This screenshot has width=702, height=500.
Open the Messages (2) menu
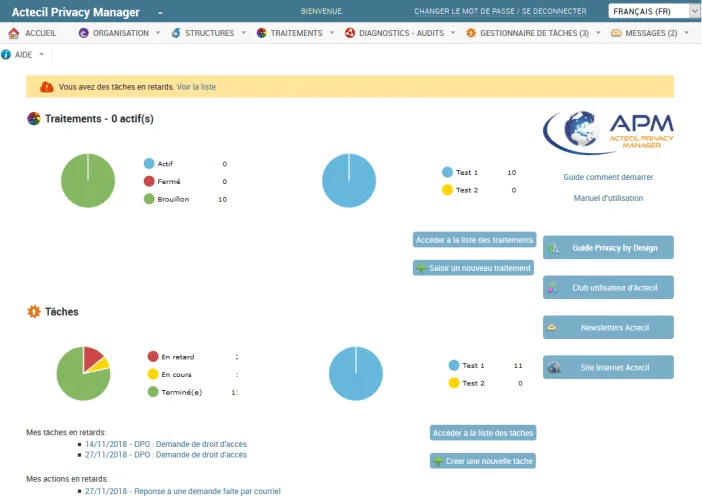pos(651,33)
